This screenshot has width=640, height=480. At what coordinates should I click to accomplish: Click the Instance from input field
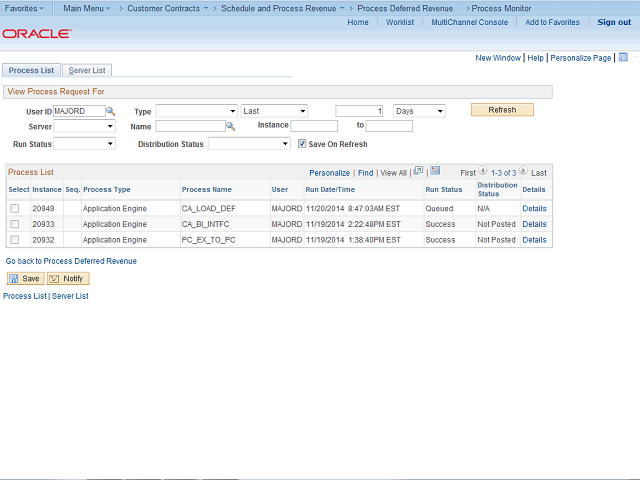(x=314, y=126)
